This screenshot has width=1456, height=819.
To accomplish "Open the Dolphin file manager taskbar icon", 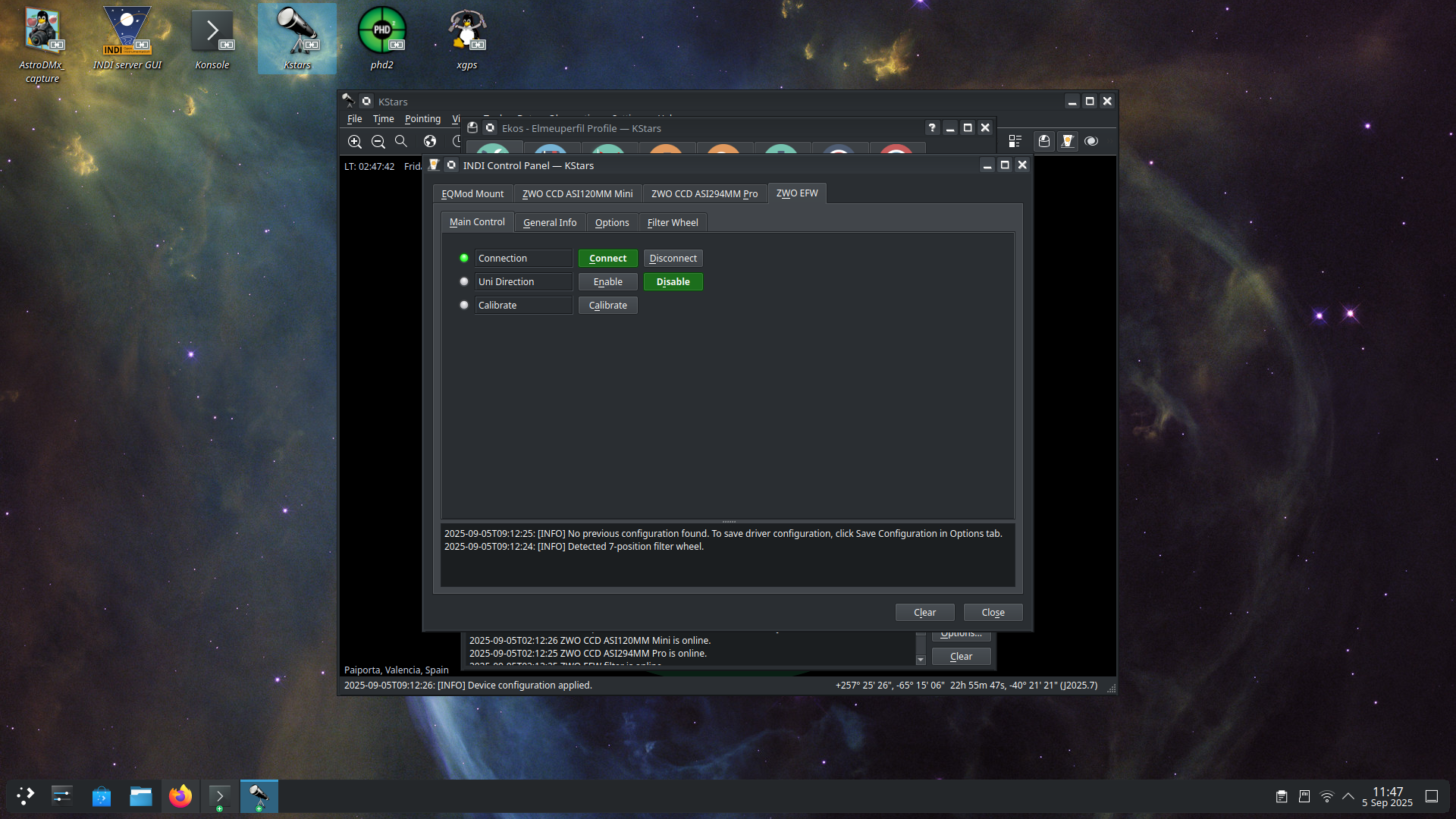I will click(x=141, y=796).
